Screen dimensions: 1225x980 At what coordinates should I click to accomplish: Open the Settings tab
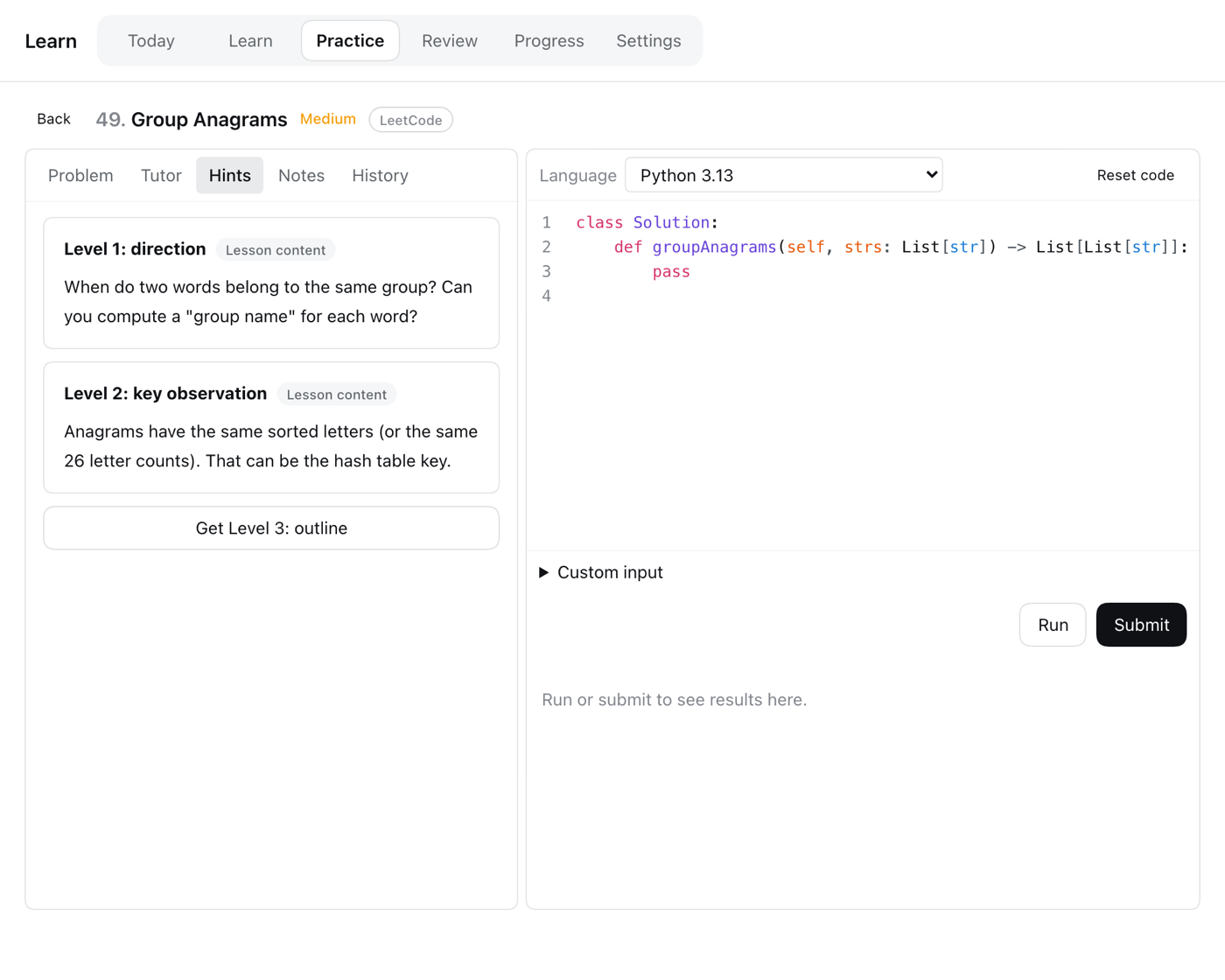click(648, 41)
